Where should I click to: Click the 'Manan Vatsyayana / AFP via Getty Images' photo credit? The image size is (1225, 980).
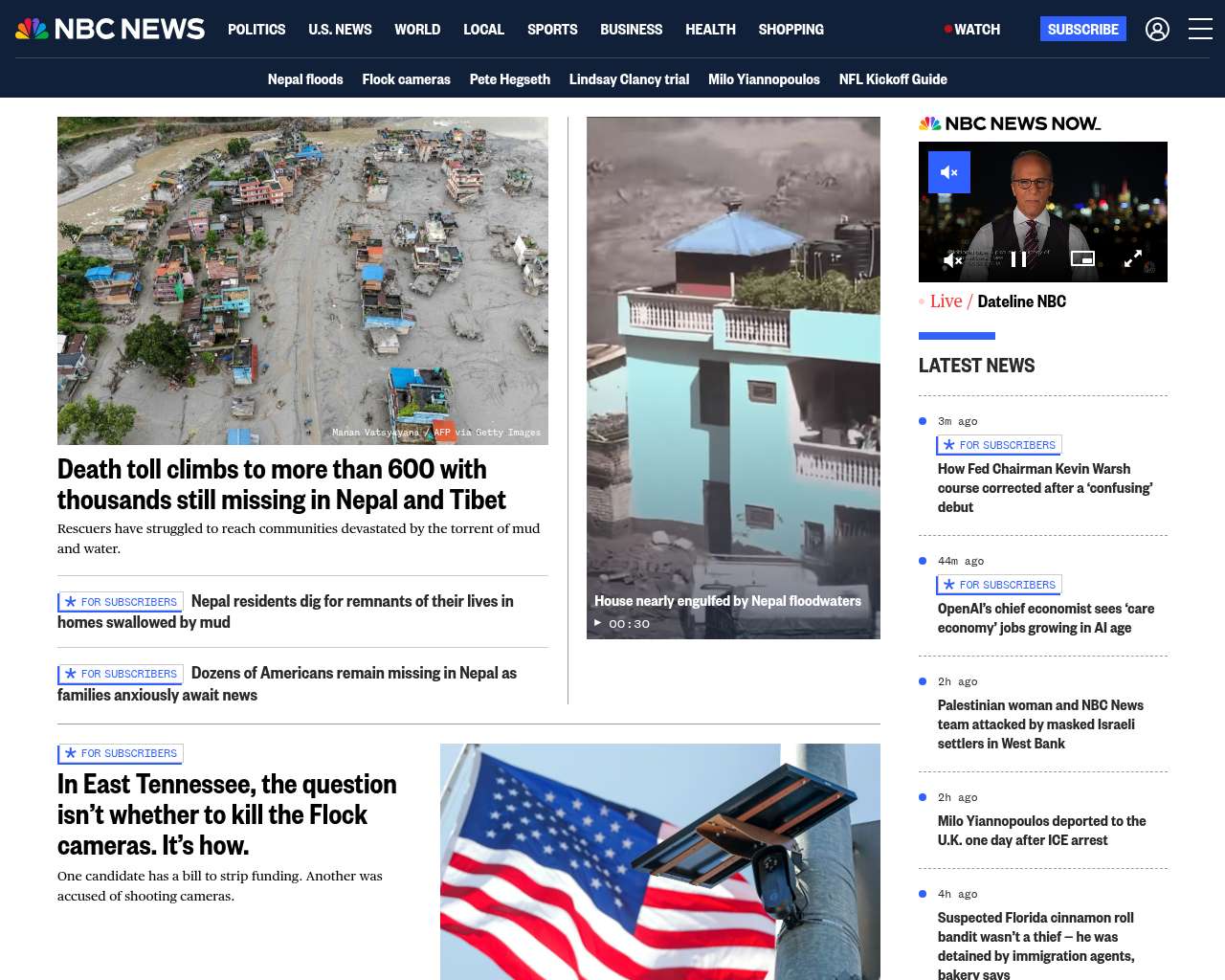click(436, 433)
